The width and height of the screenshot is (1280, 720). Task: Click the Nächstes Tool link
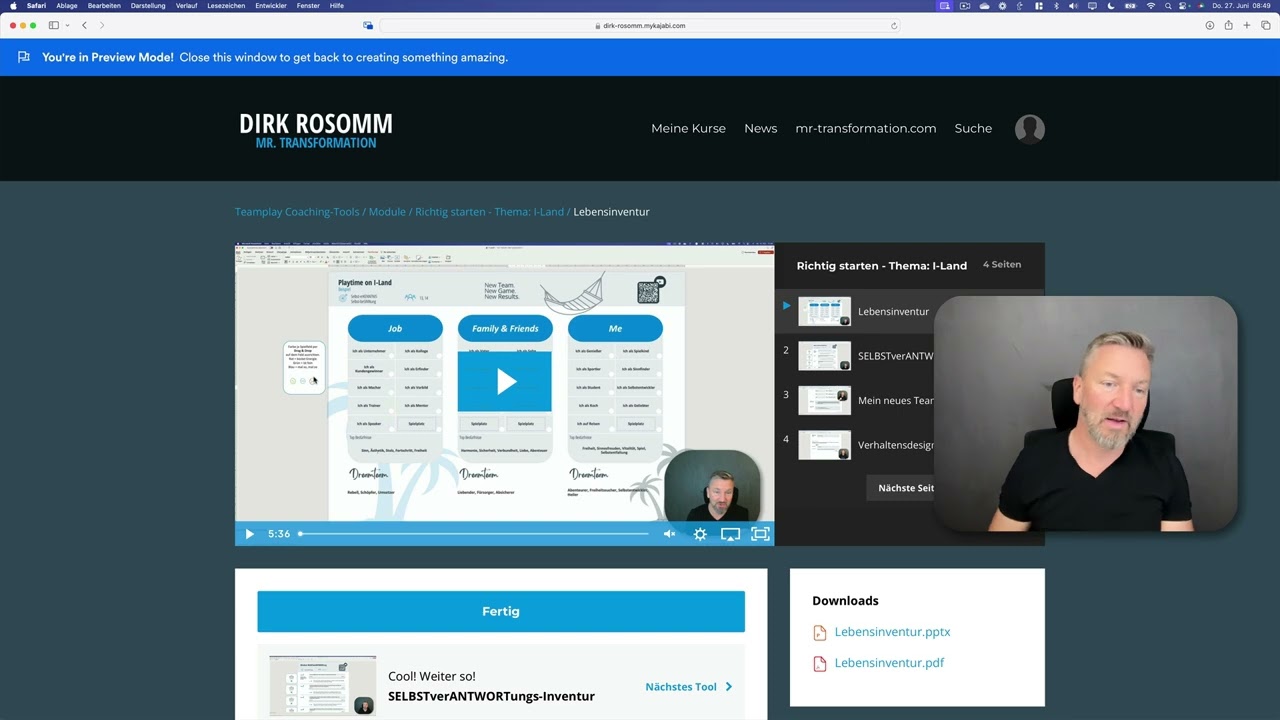[x=681, y=687]
